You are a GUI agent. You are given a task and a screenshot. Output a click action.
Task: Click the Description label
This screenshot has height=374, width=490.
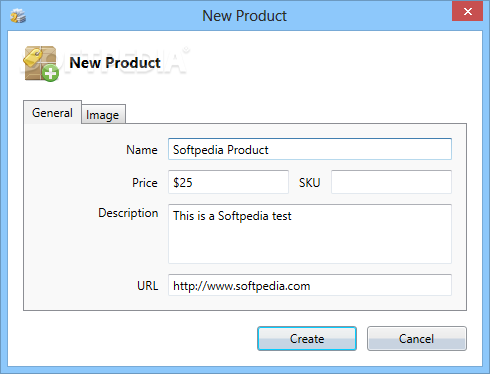[x=128, y=213]
